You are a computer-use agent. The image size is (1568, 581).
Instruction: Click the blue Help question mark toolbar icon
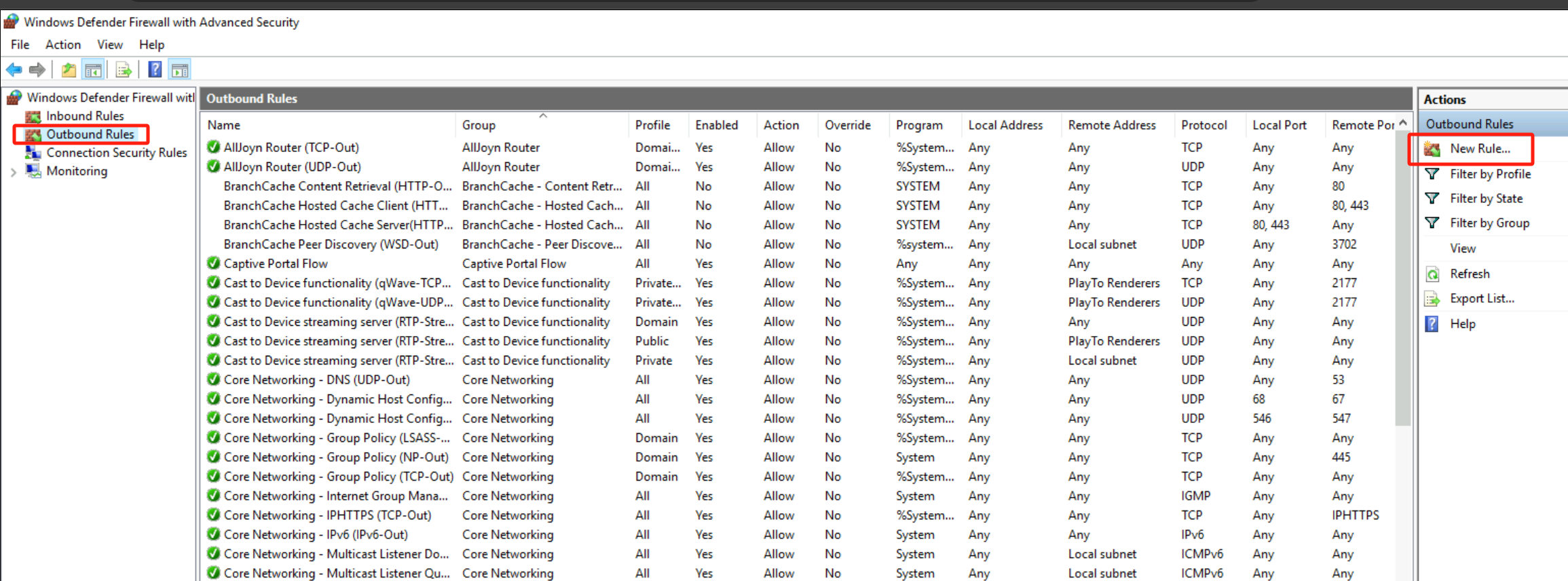(155, 69)
